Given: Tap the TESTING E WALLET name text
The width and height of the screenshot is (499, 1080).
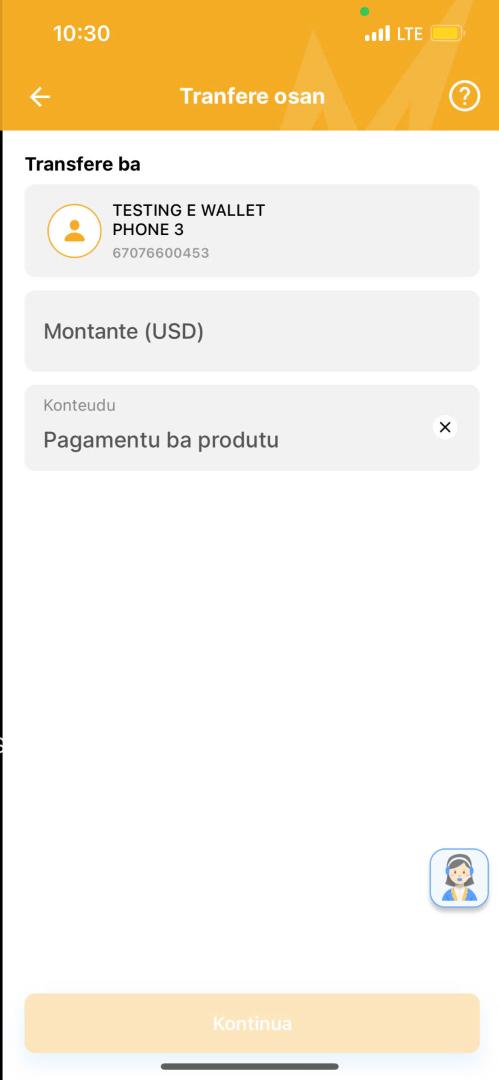Looking at the screenshot, I should 189,210.
